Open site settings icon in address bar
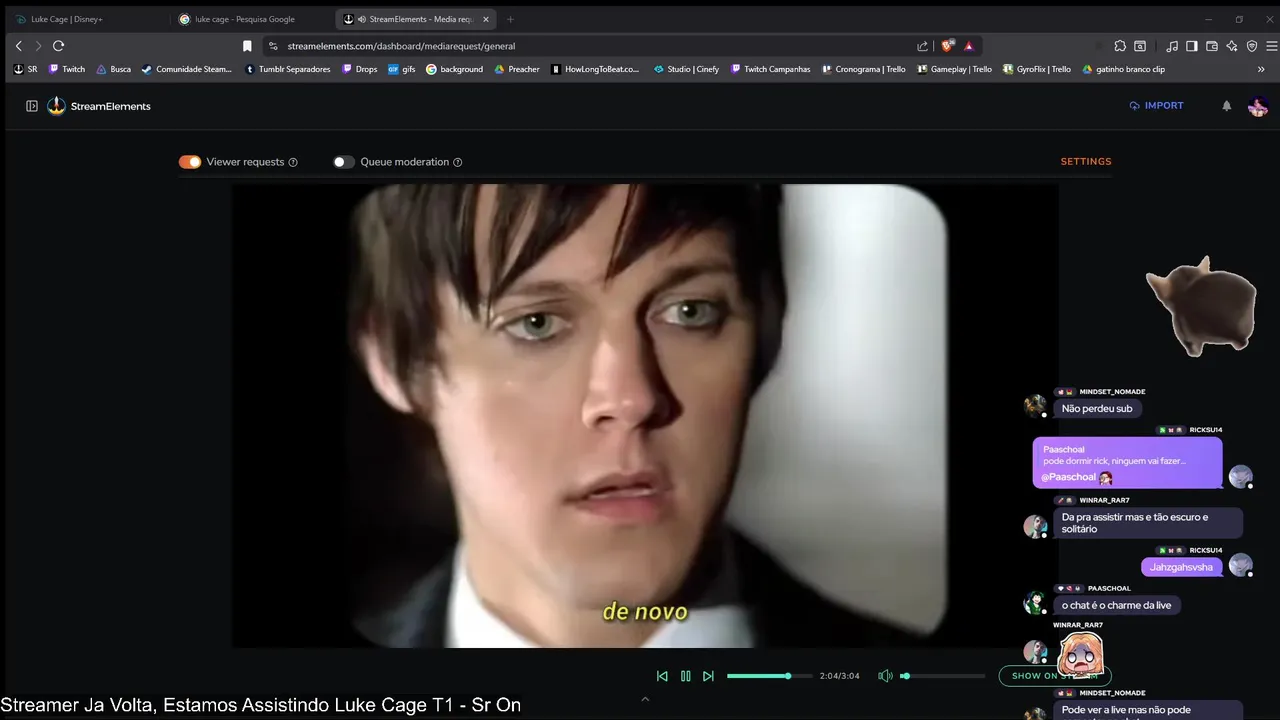Image resolution: width=1280 pixels, height=720 pixels. coord(273,46)
